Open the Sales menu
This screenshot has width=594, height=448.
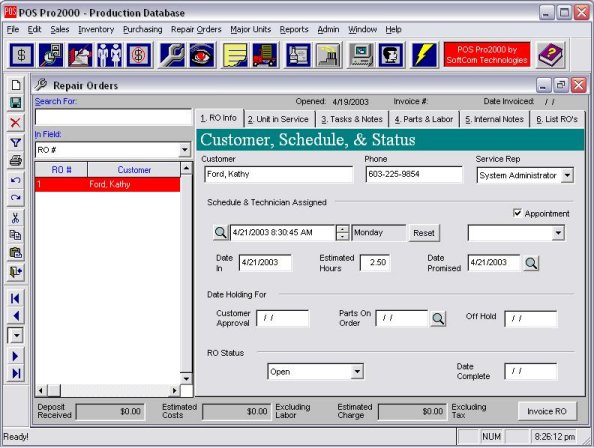[59, 30]
